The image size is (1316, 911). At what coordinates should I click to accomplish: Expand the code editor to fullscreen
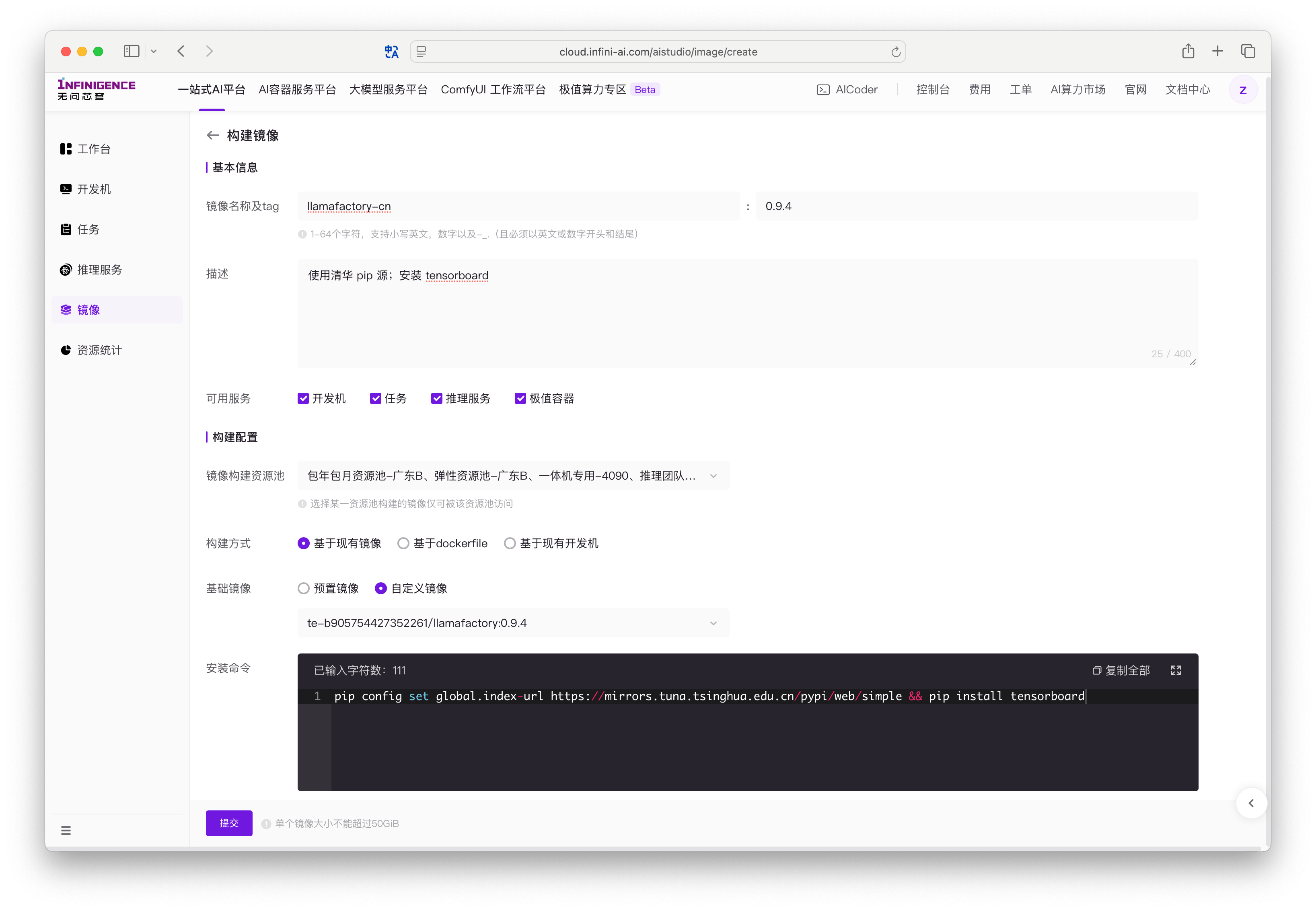tap(1176, 671)
